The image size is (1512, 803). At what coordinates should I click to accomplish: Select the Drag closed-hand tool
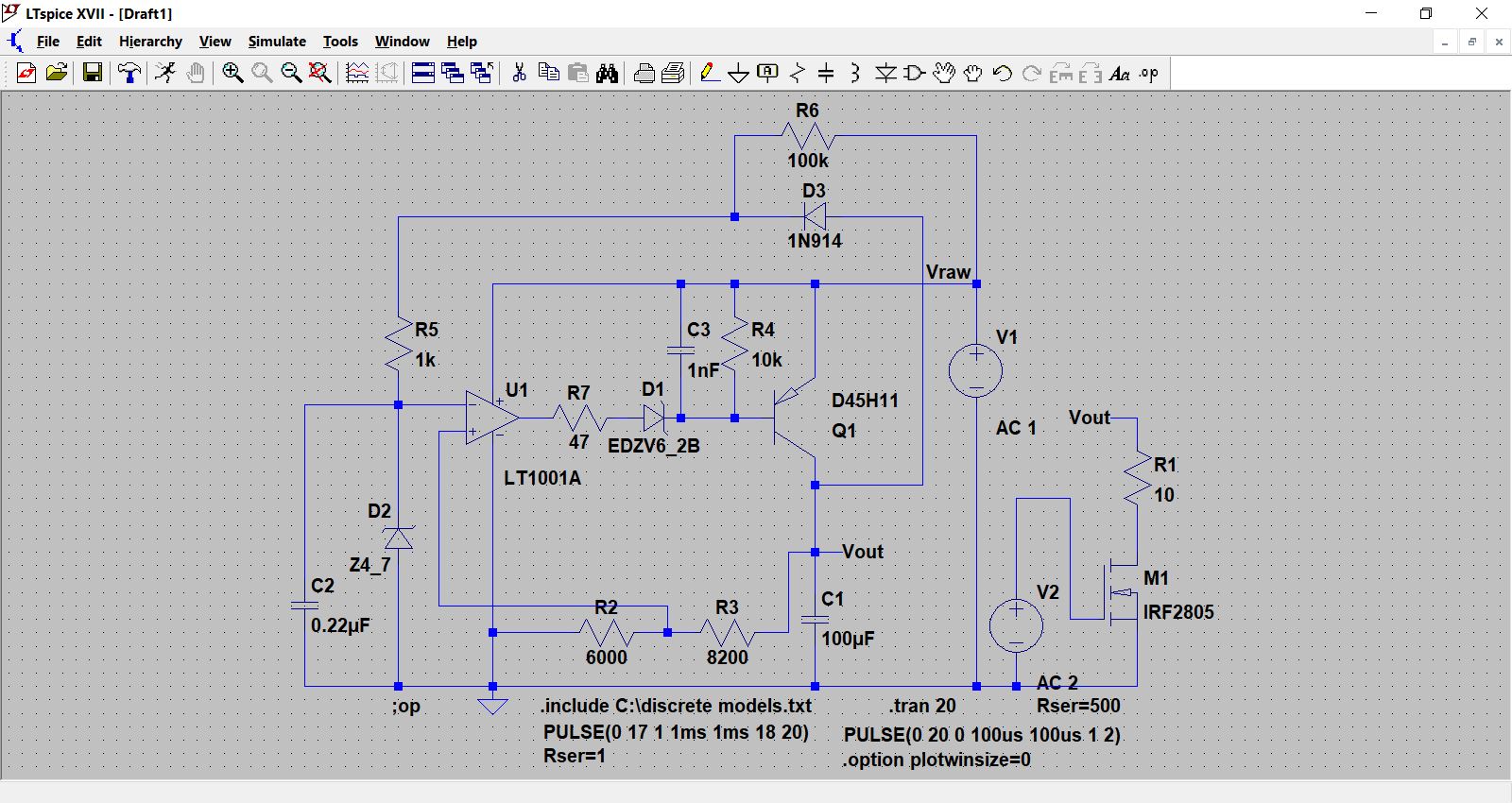click(973, 73)
